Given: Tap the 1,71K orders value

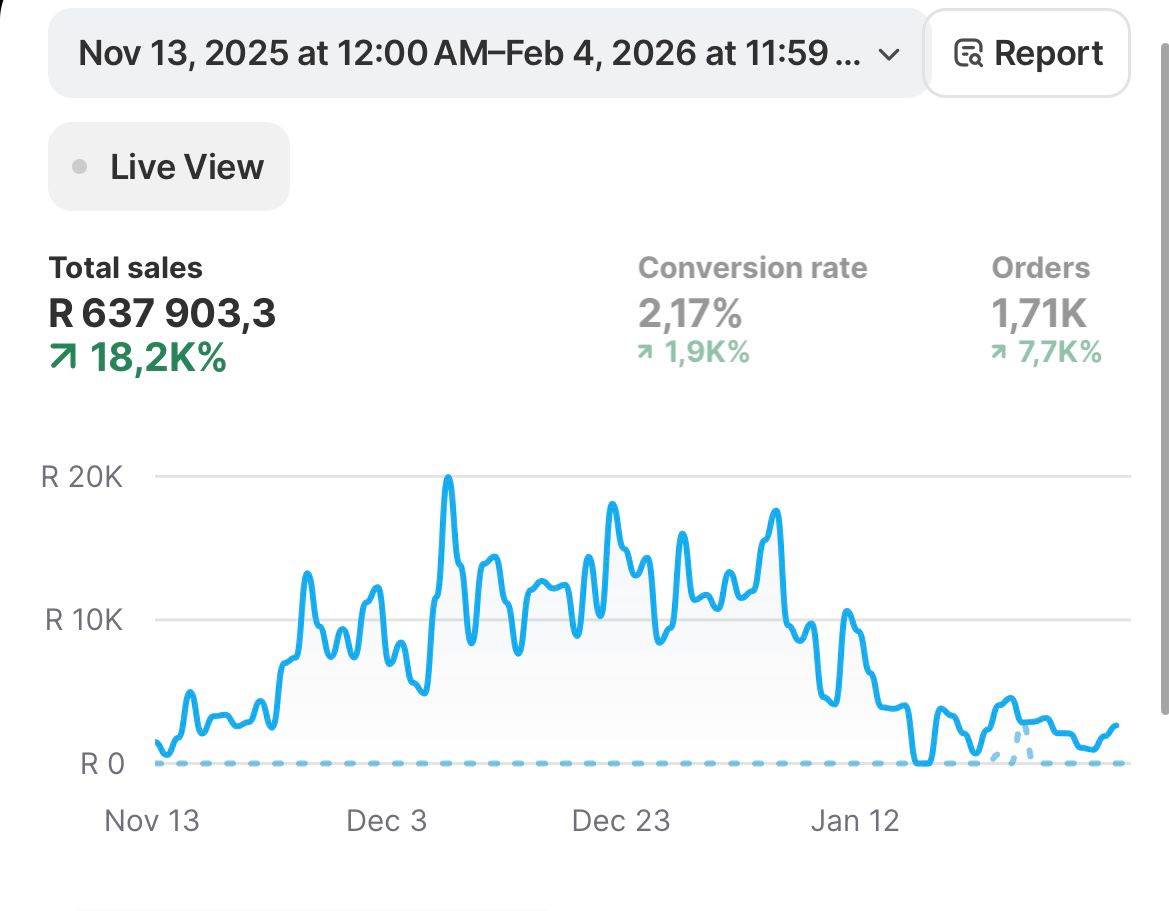Looking at the screenshot, I should (x=1038, y=314).
